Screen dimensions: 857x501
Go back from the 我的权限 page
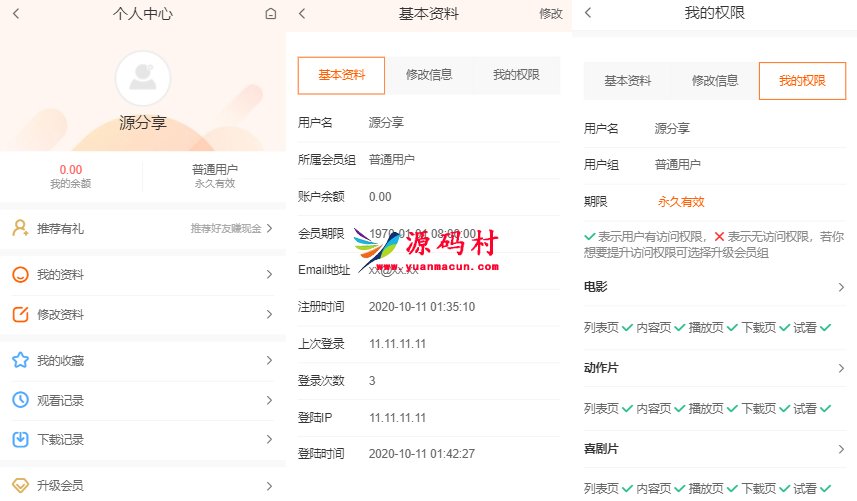588,13
